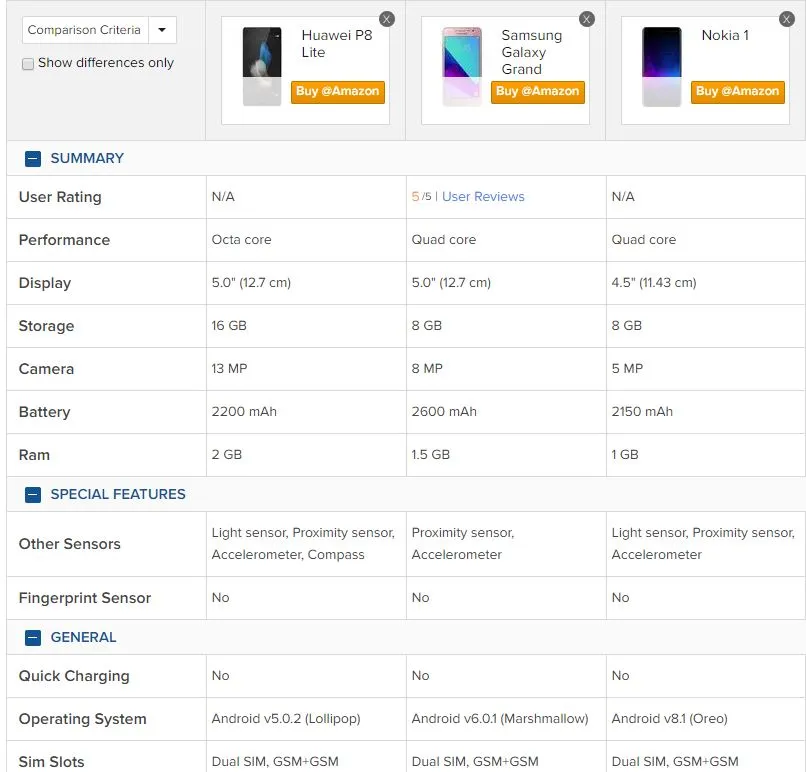The width and height of the screenshot is (806, 772).
Task: Click the Performance row label
Action: 64,240
